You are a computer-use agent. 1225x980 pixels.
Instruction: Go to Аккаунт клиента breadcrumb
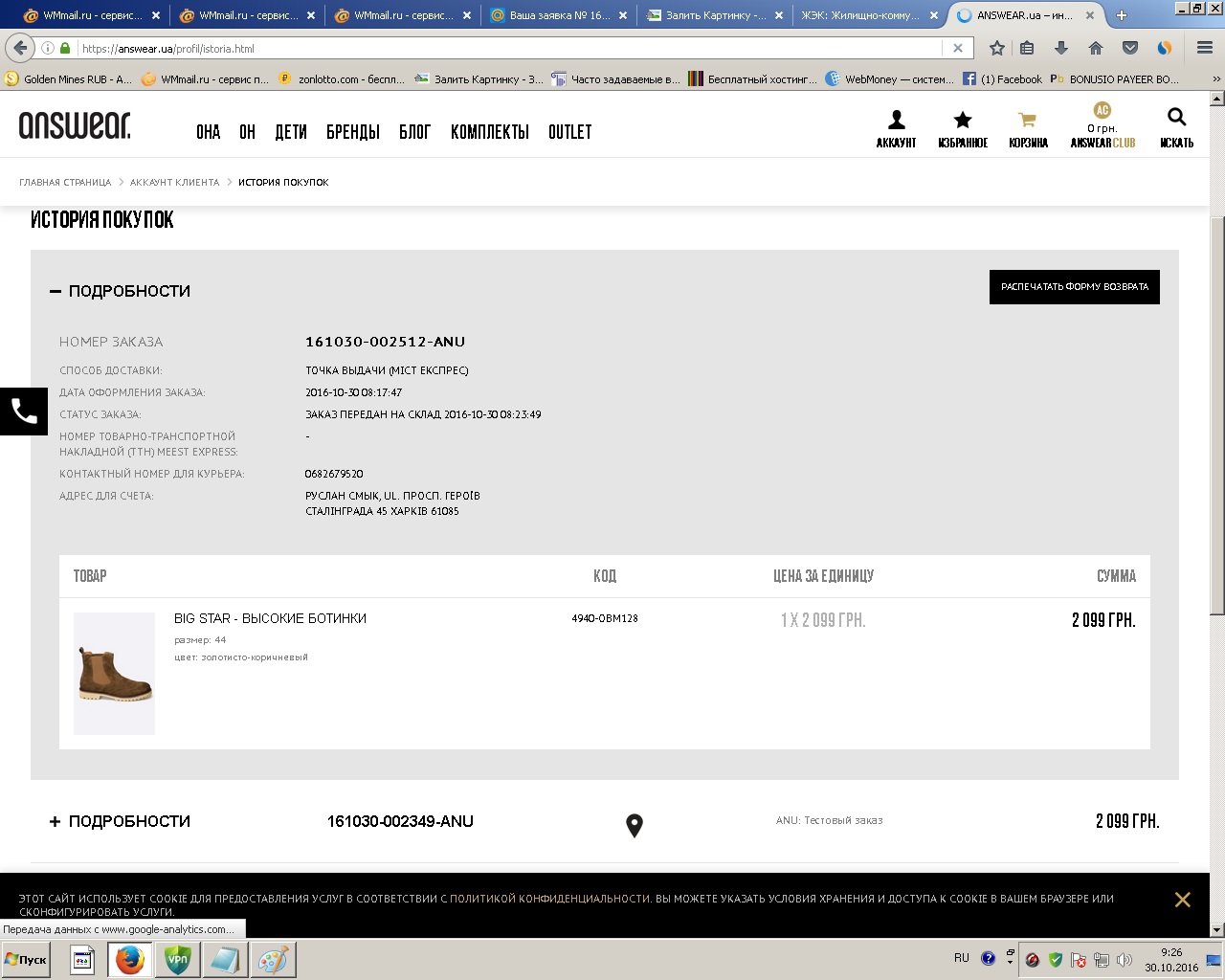pos(175,182)
